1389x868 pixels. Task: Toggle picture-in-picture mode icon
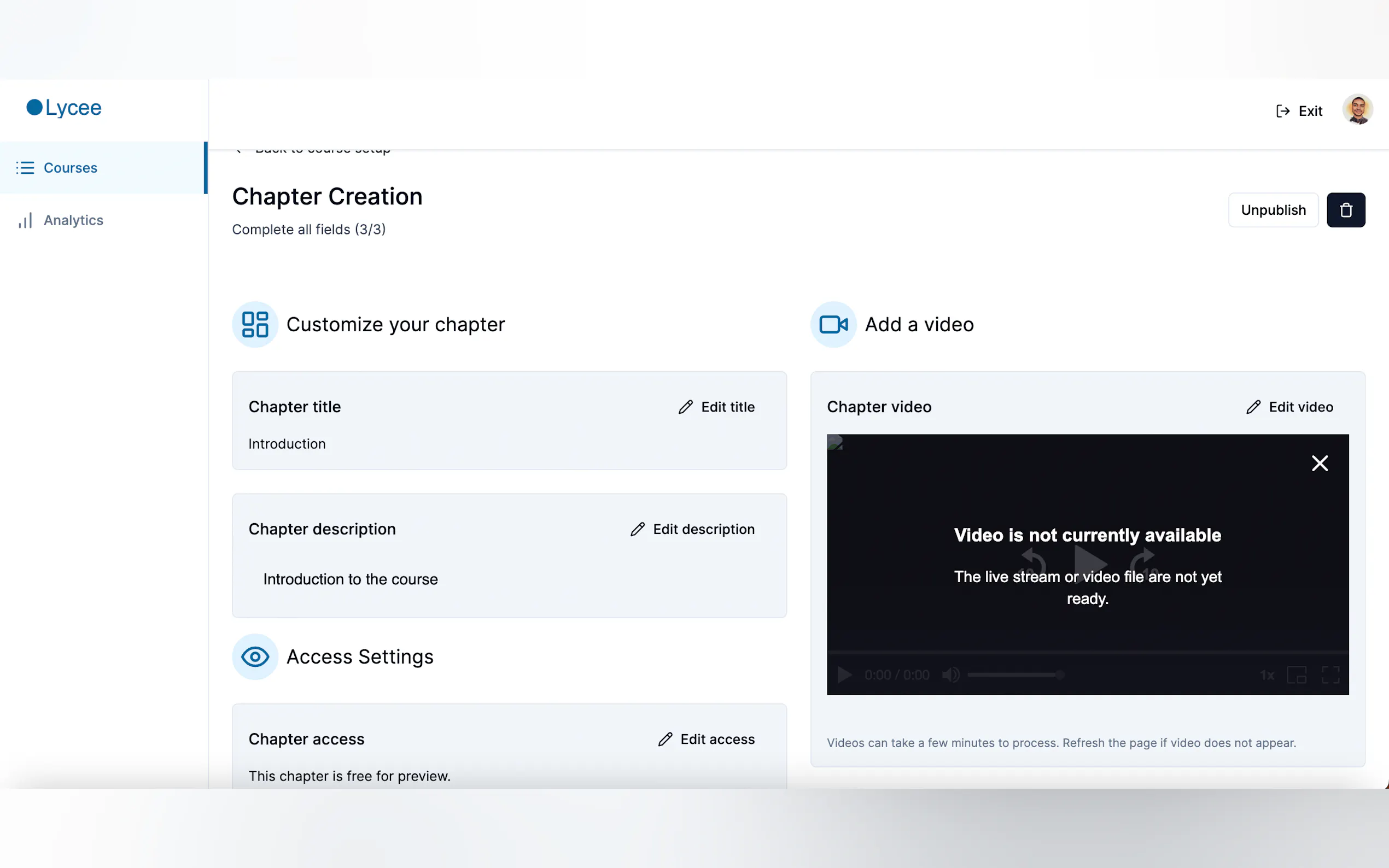tap(1297, 675)
